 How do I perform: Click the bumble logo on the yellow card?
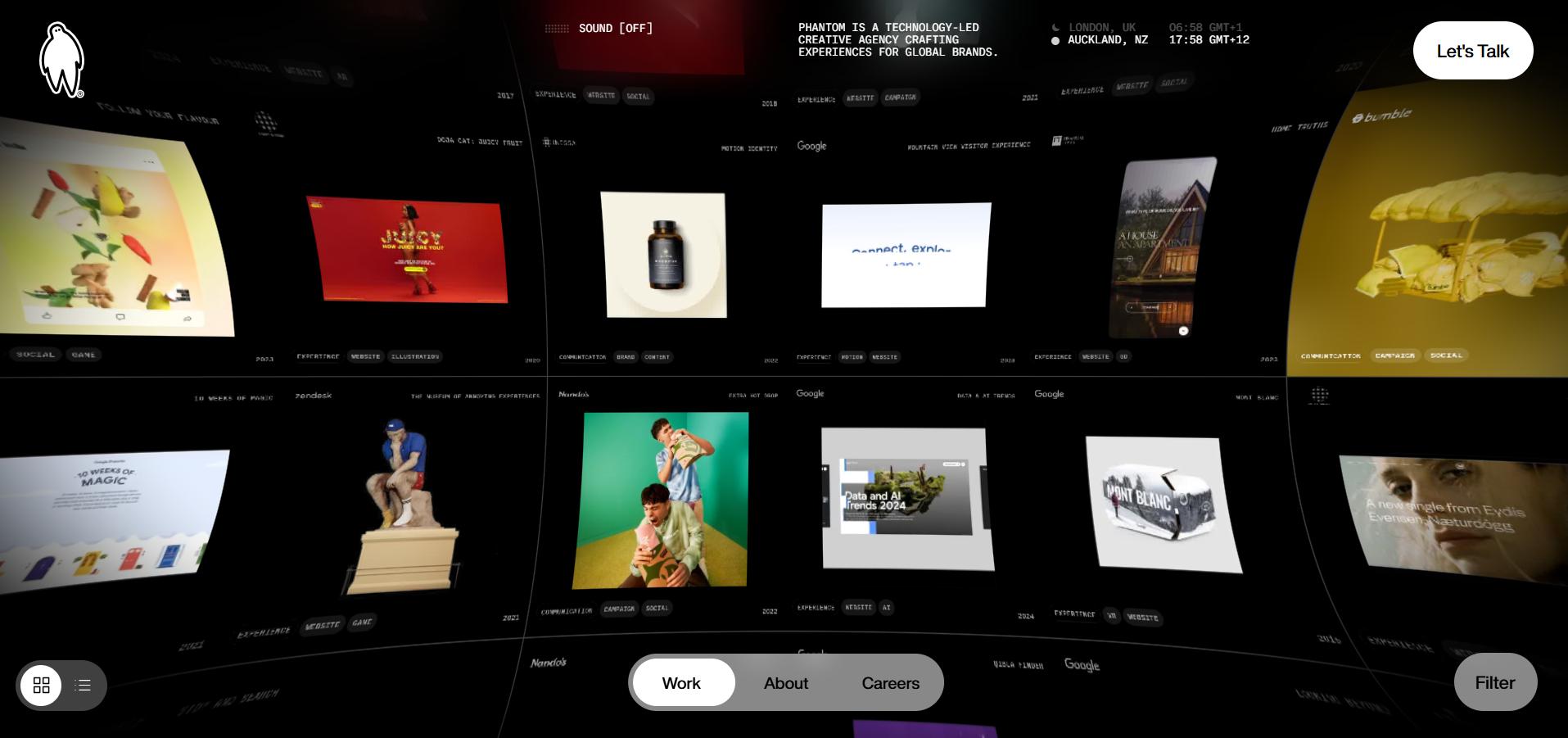click(1381, 115)
